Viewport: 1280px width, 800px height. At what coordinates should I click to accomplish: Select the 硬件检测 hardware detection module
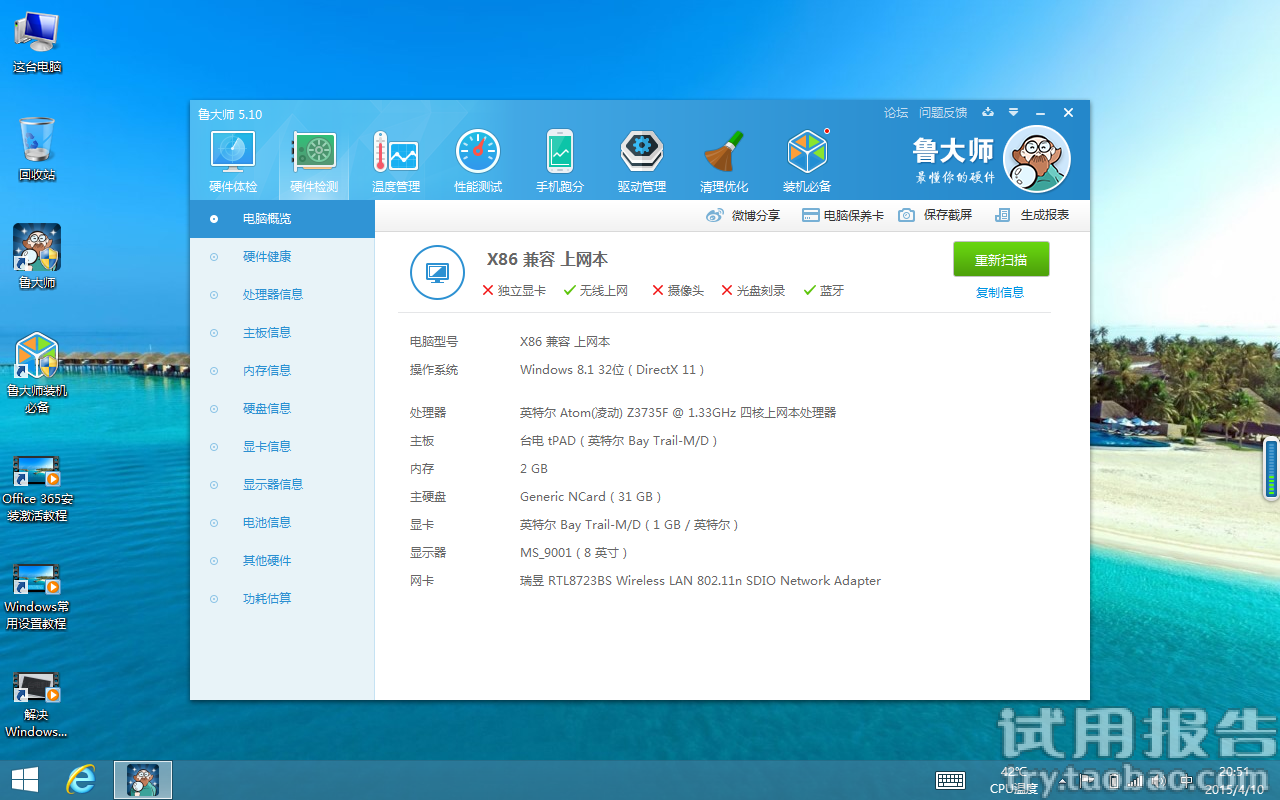314,162
